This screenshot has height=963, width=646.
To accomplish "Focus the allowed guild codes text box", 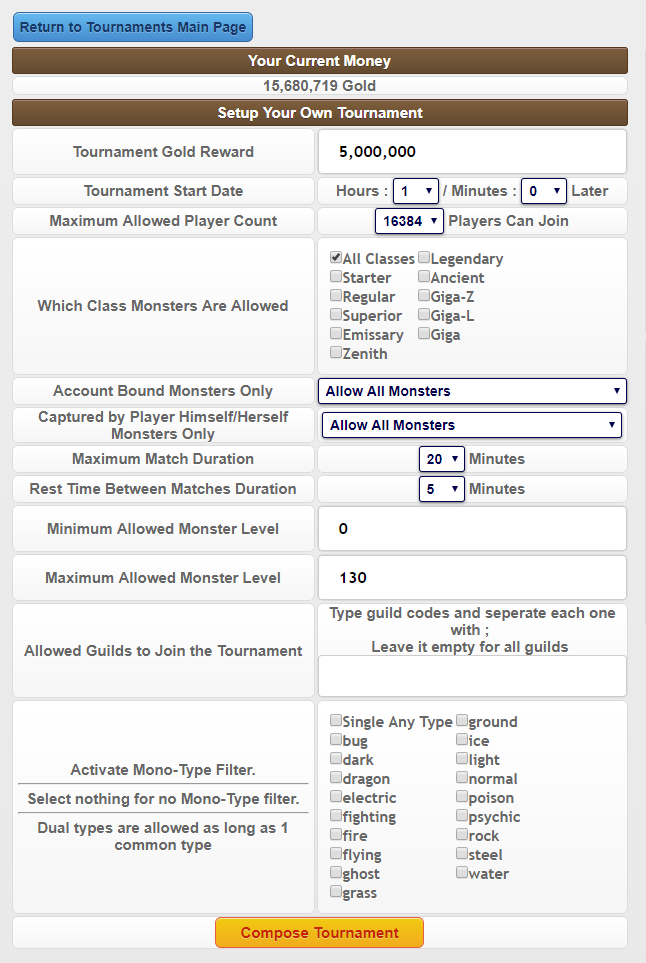I will pos(472,676).
